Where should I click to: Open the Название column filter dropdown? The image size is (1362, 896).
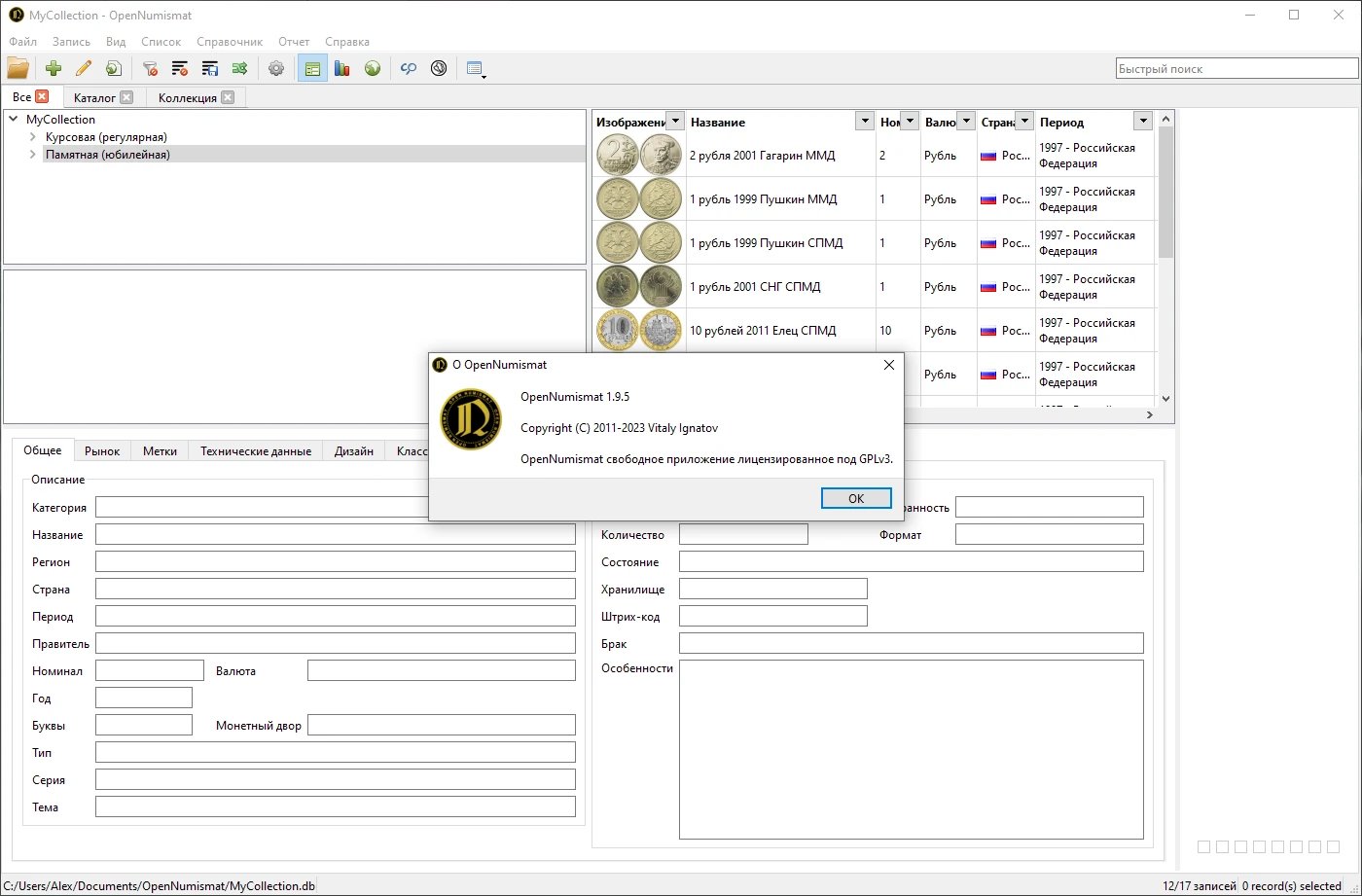pos(864,122)
